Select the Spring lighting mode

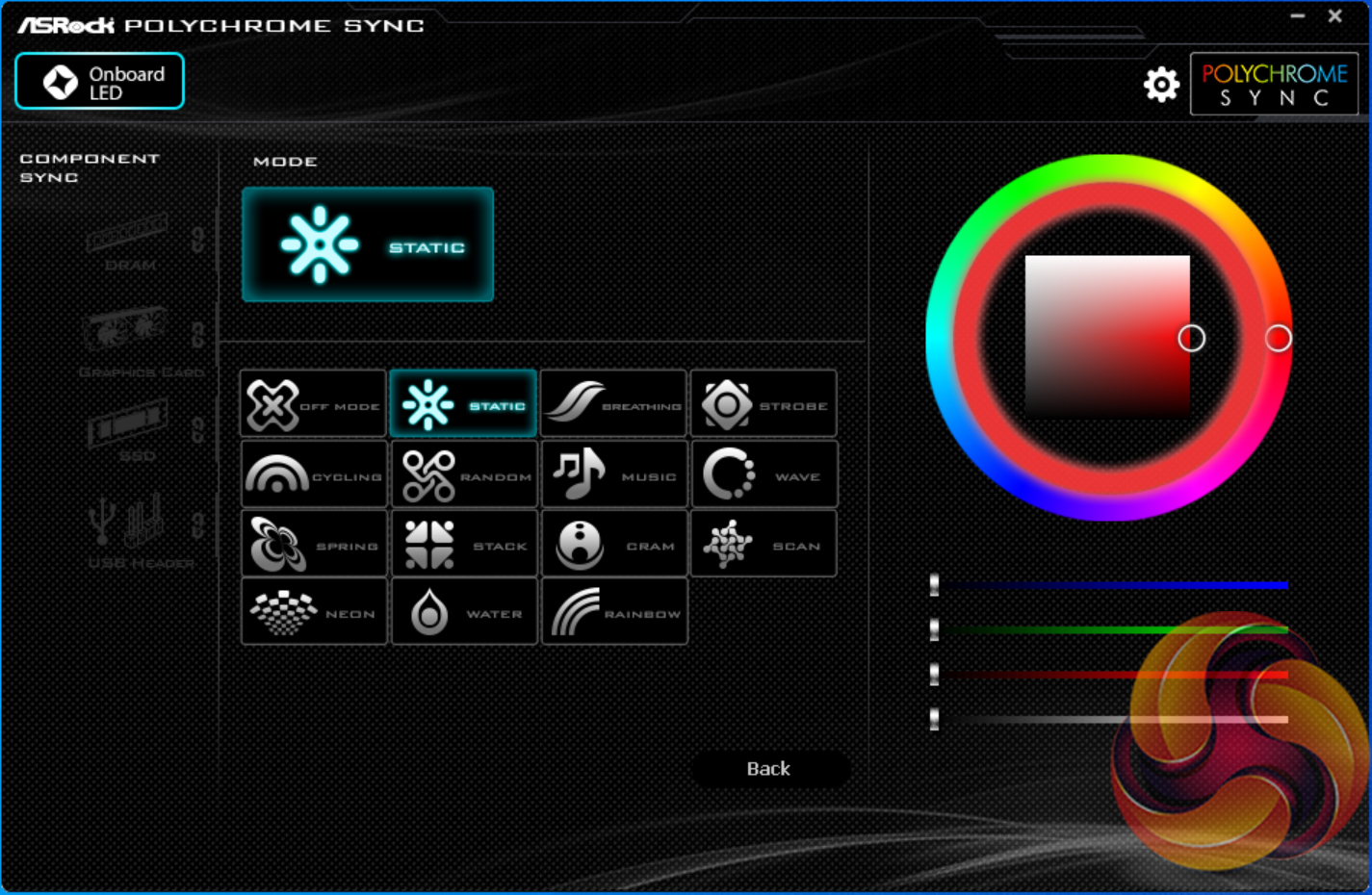(313, 543)
